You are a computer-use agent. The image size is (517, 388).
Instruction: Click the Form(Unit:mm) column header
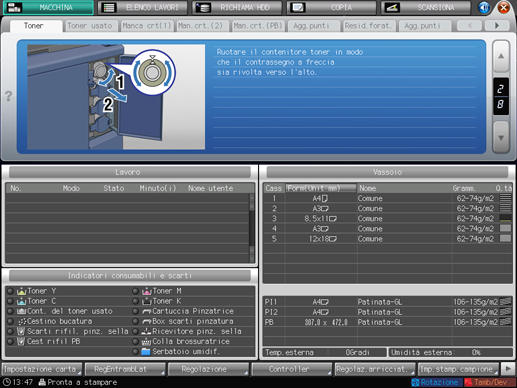[x=321, y=188]
